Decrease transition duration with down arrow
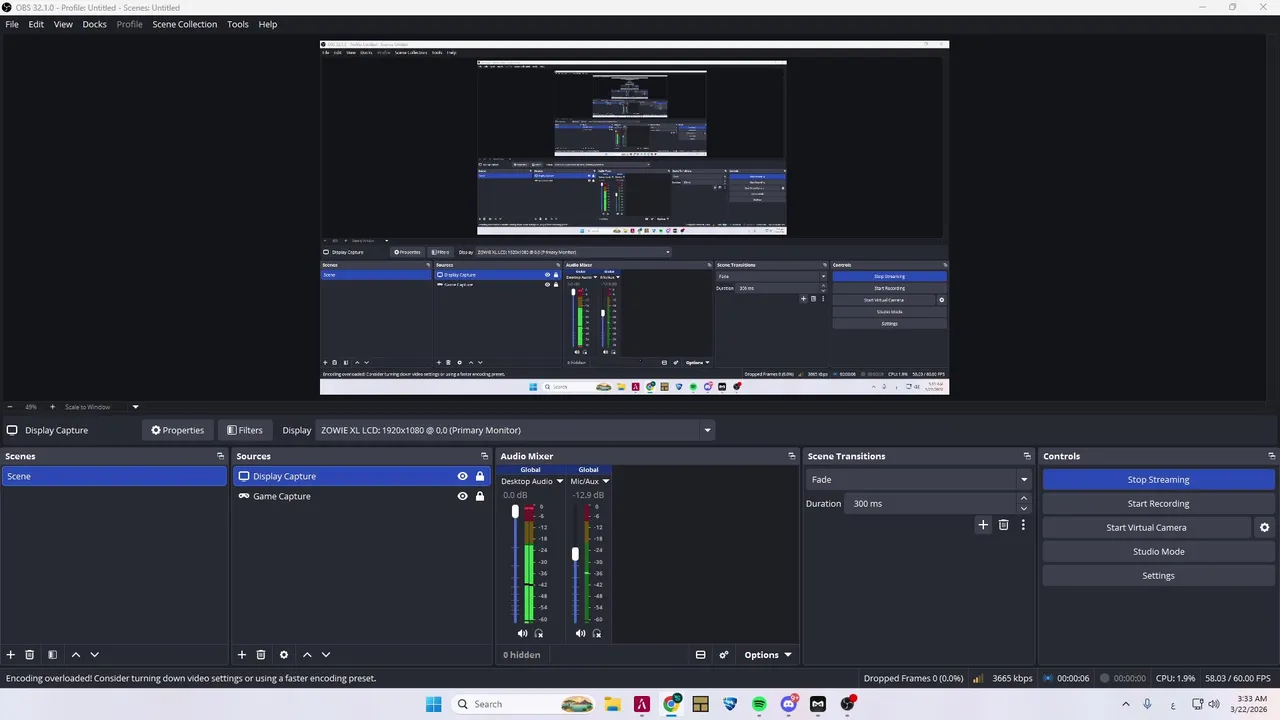This screenshot has width=1280, height=720. (x=1023, y=509)
